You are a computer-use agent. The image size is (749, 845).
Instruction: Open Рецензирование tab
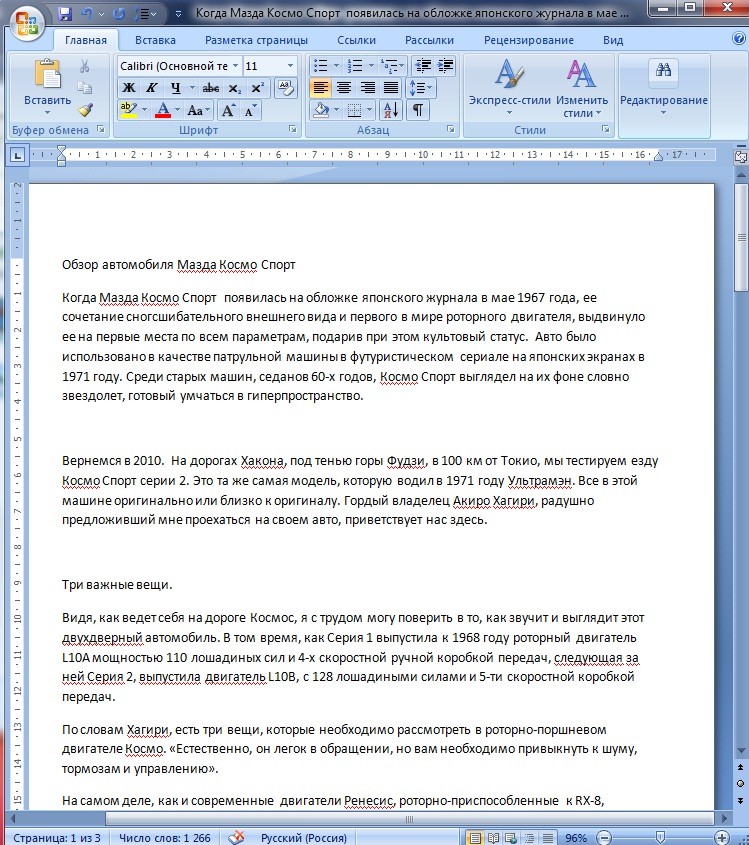click(529, 40)
